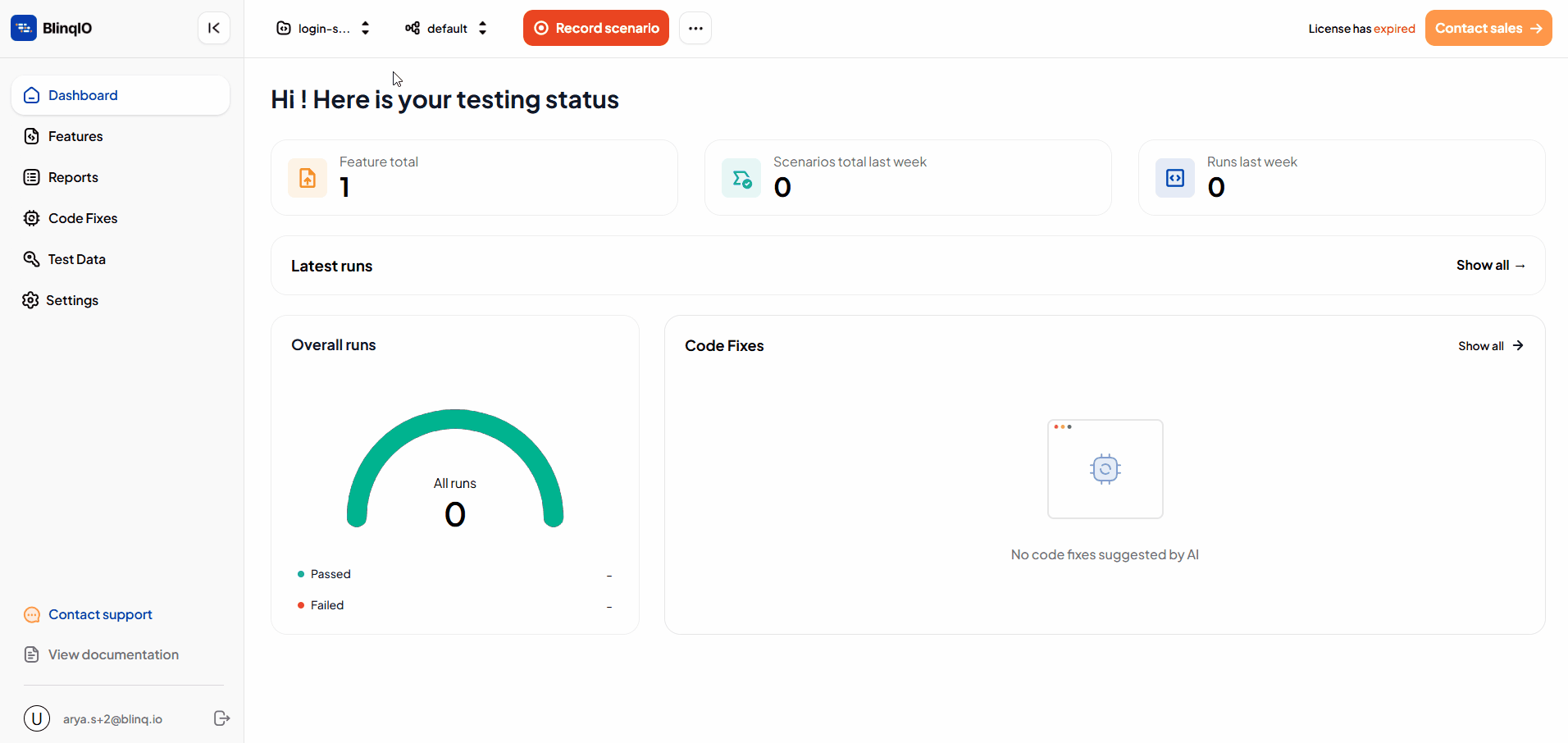The image size is (1568, 743).
Task: Click the Dashboard home icon
Action: point(31,95)
